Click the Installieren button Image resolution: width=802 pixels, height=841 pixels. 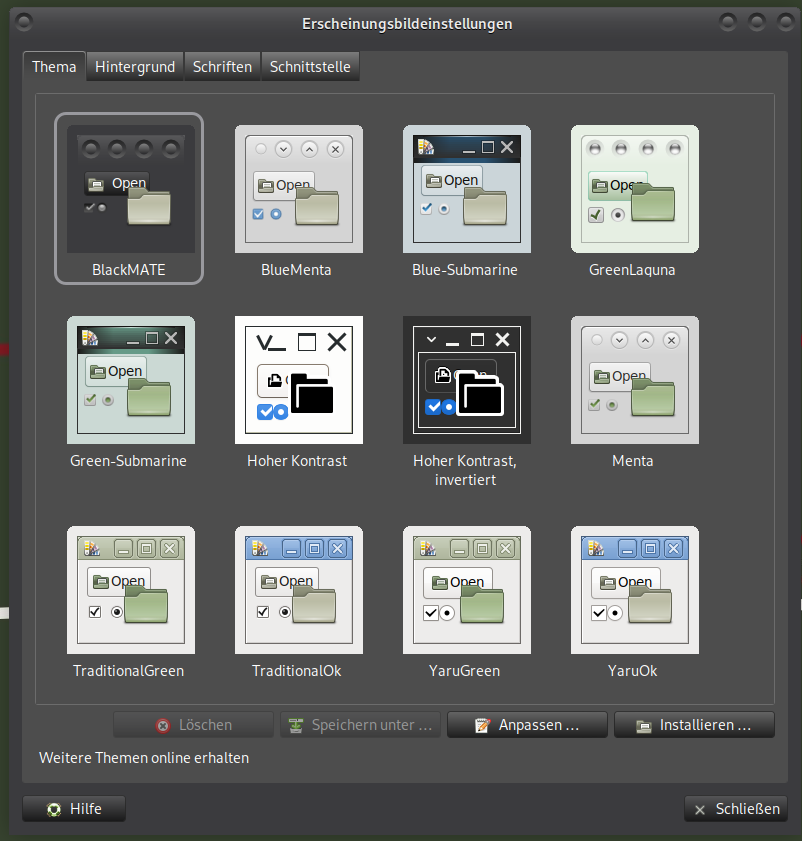[x=694, y=725]
